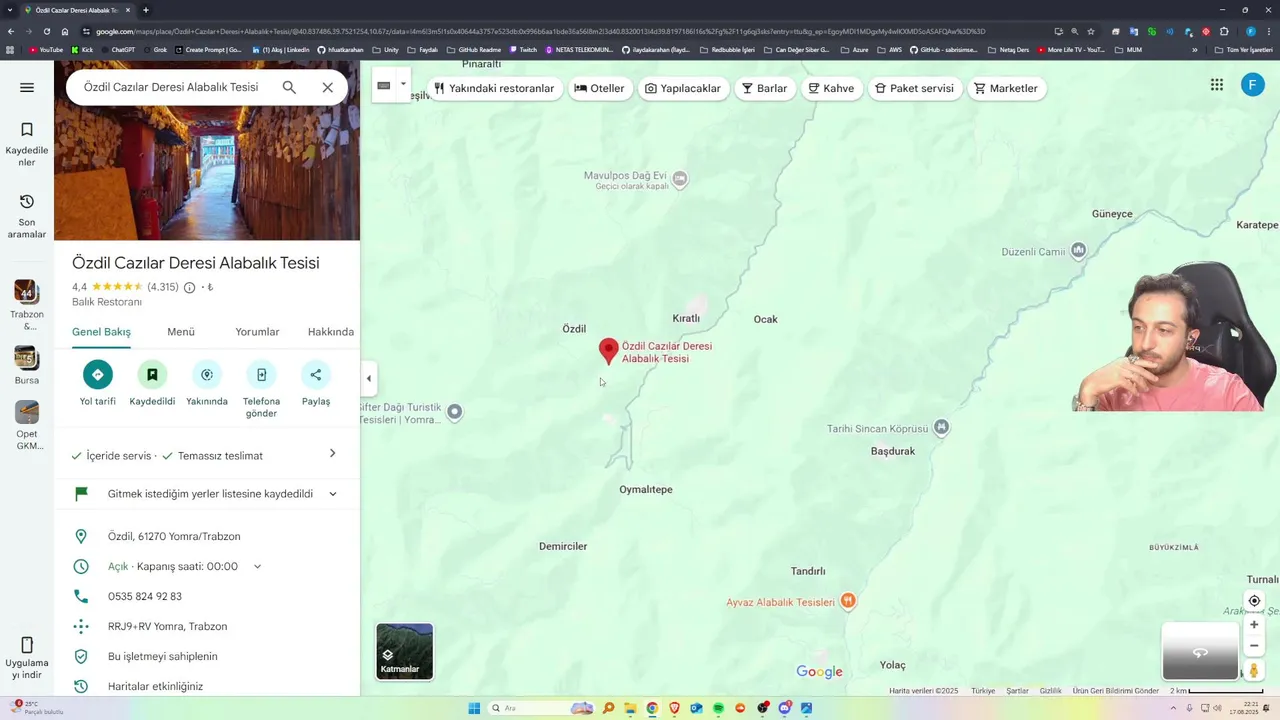Click the Barlar chip
The width and height of the screenshot is (1280, 720).
765,88
